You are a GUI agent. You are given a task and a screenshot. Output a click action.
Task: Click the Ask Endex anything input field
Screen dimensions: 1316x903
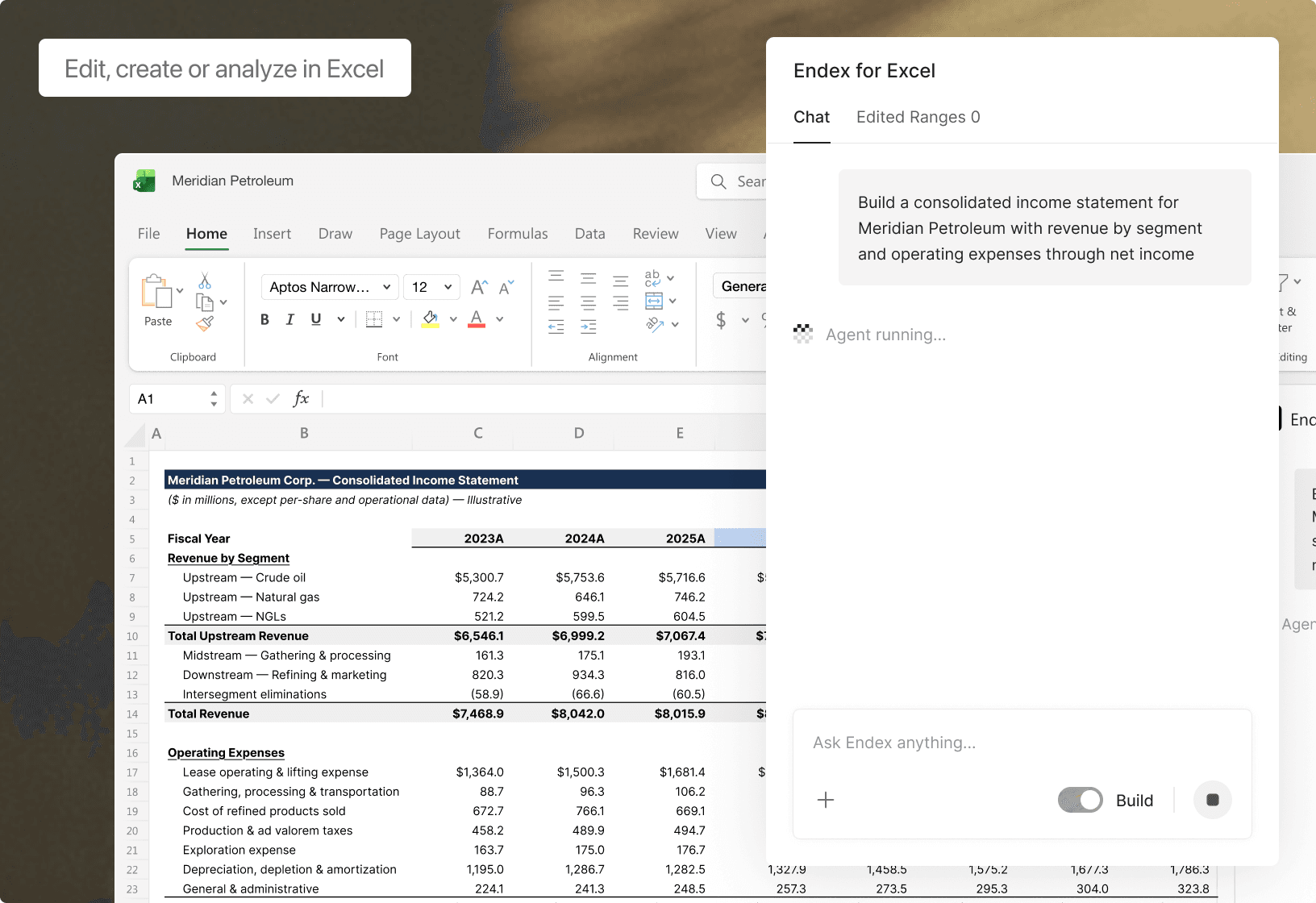click(x=1022, y=743)
